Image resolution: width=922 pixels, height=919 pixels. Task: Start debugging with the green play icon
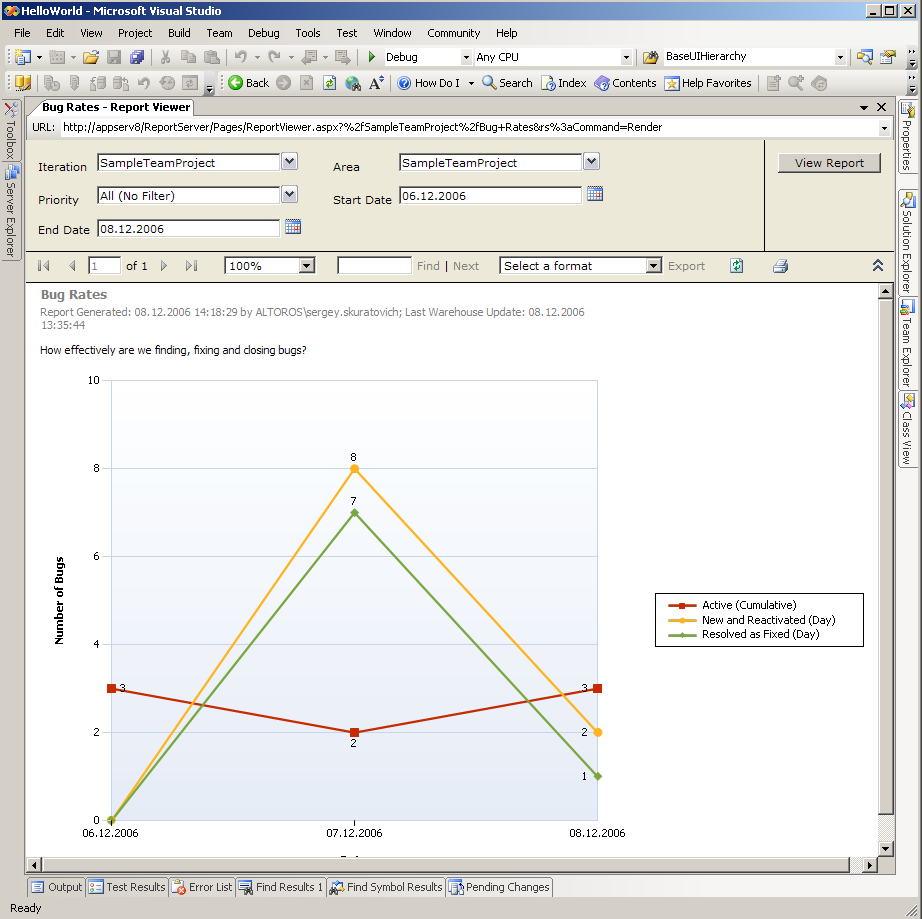372,56
